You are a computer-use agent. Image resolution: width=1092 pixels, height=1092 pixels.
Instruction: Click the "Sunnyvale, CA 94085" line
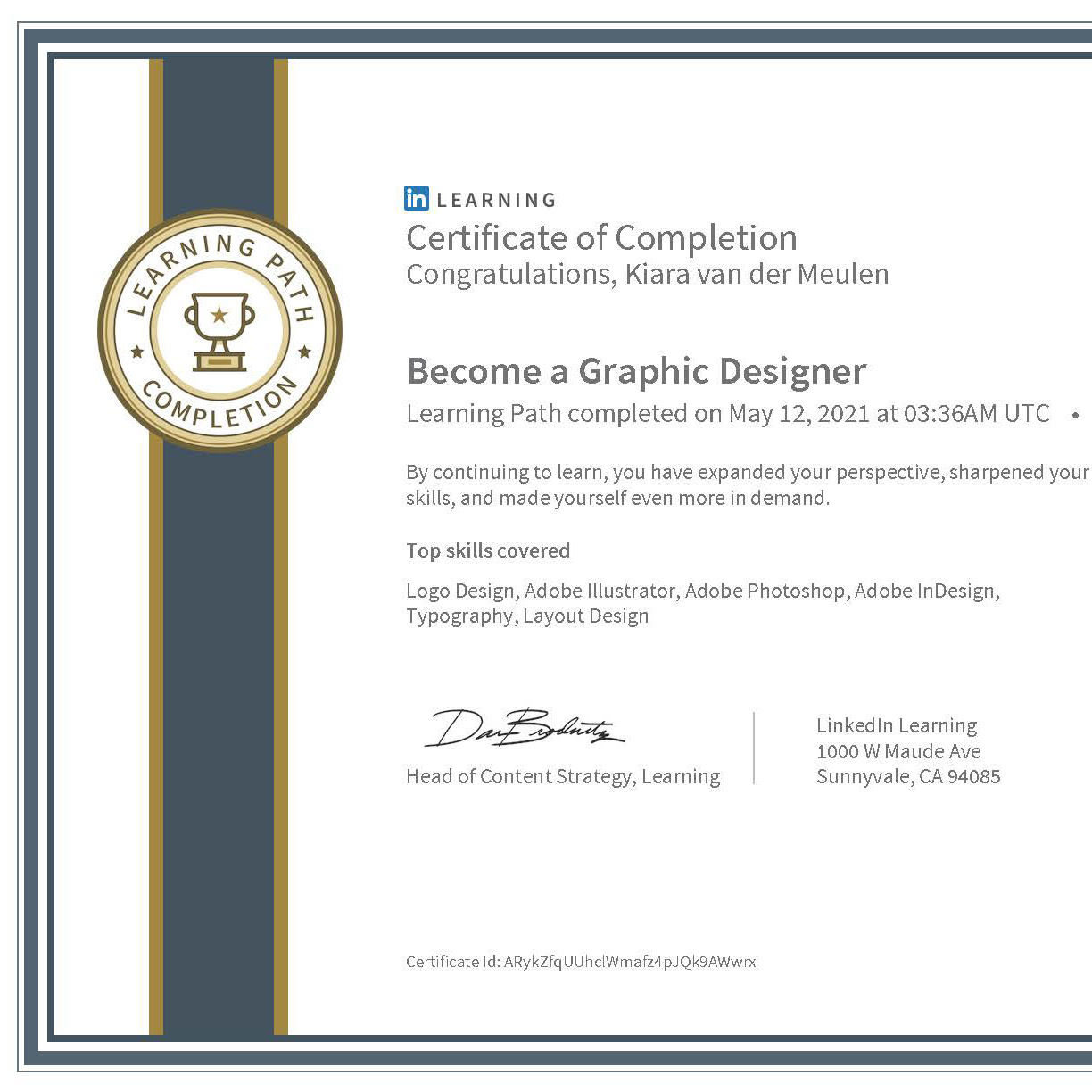908,776
